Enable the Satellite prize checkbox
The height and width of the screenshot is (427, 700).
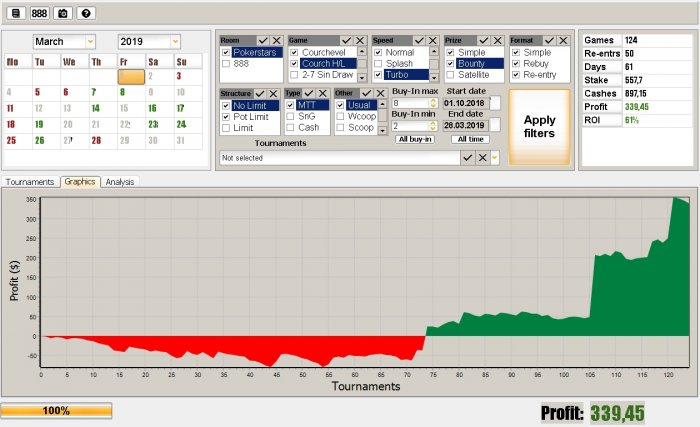point(450,75)
